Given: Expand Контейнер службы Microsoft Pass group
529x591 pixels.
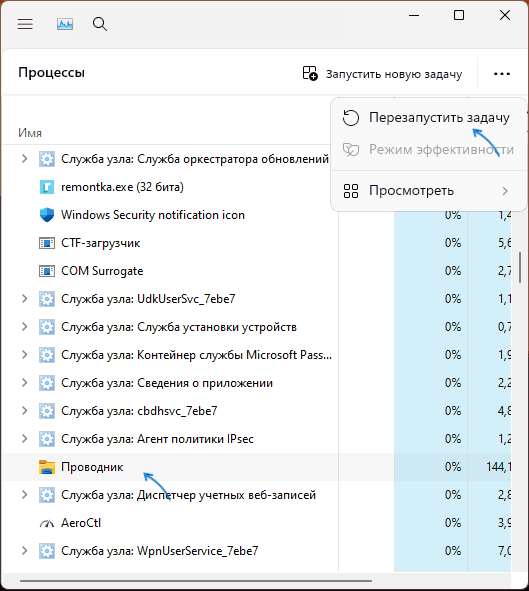Looking at the screenshot, I should point(24,355).
